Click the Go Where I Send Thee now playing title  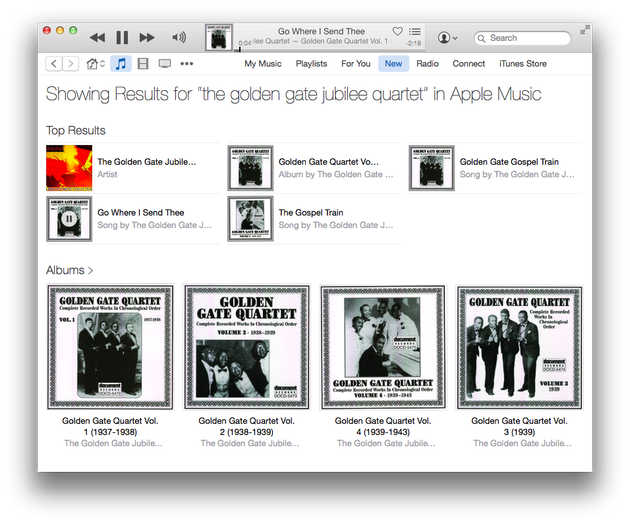(x=321, y=31)
